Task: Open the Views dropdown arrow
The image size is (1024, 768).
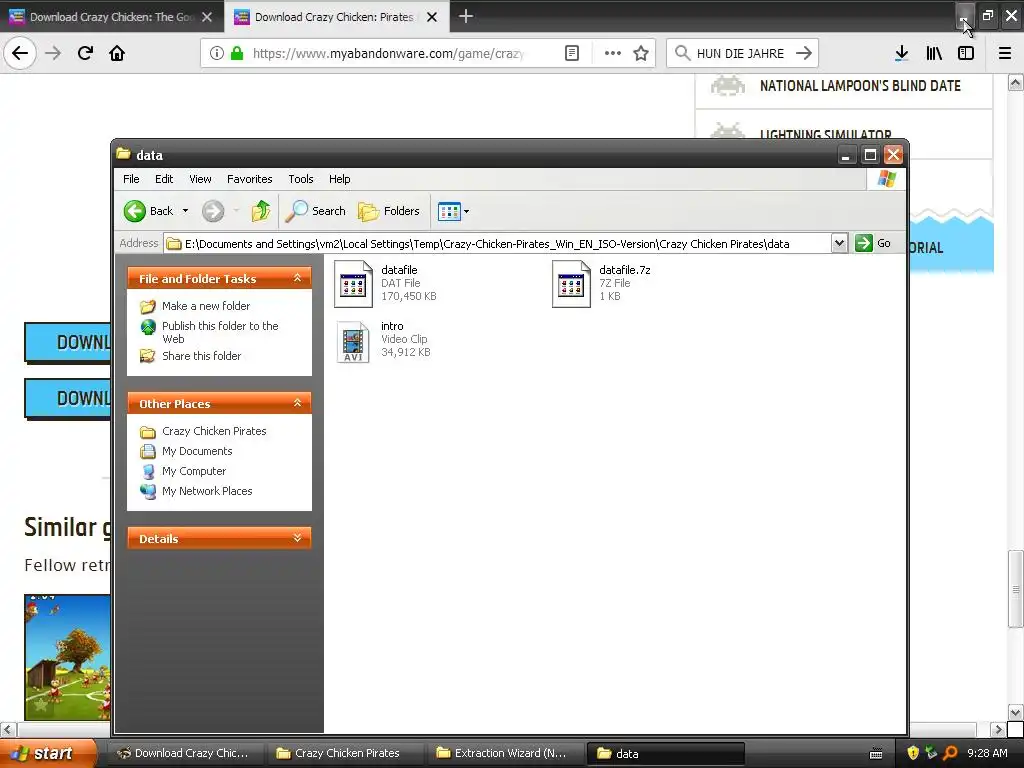Action: click(x=466, y=212)
